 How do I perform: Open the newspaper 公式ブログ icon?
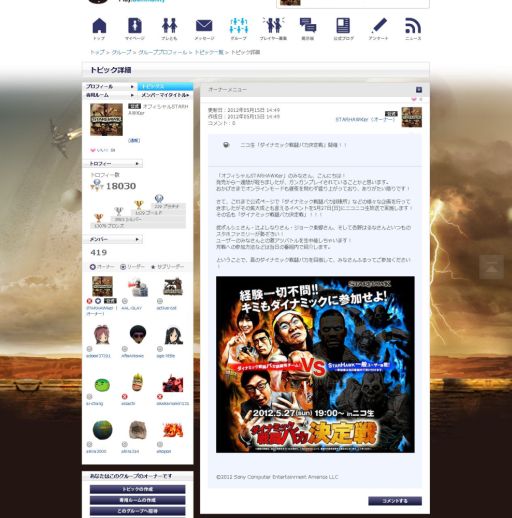pyautogui.click(x=343, y=26)
